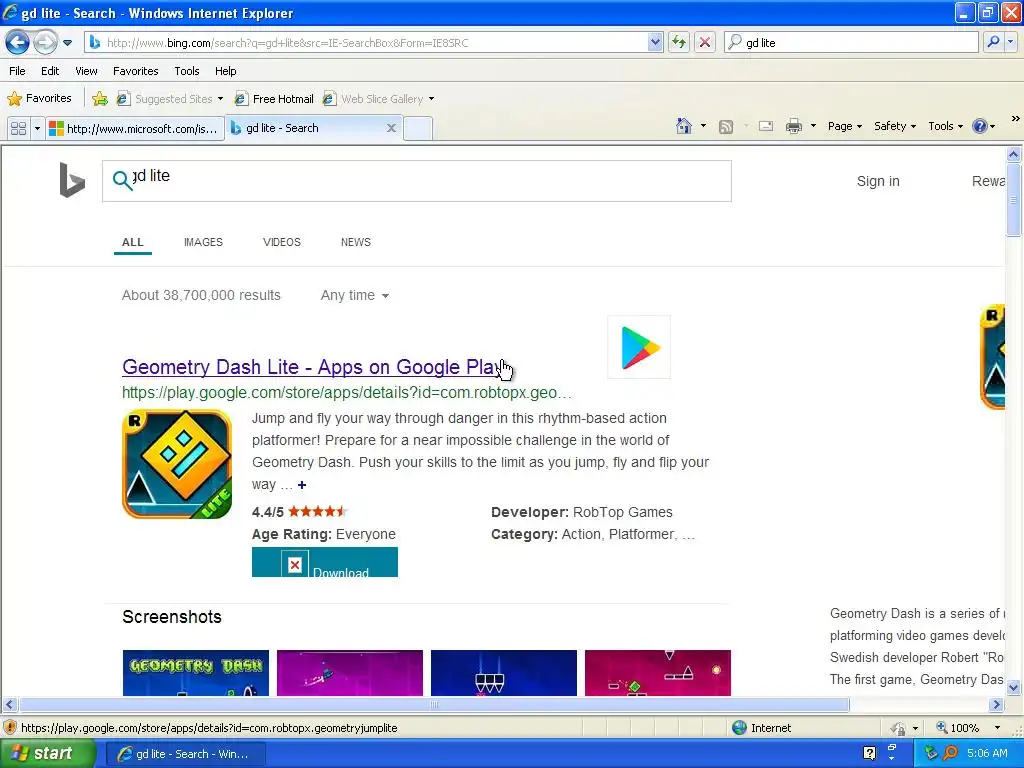Image resolution: width=1024 pixels, height=768 pixels.
Task: Click the Refresh button beside address bar
Action: (x=679, y=42)
